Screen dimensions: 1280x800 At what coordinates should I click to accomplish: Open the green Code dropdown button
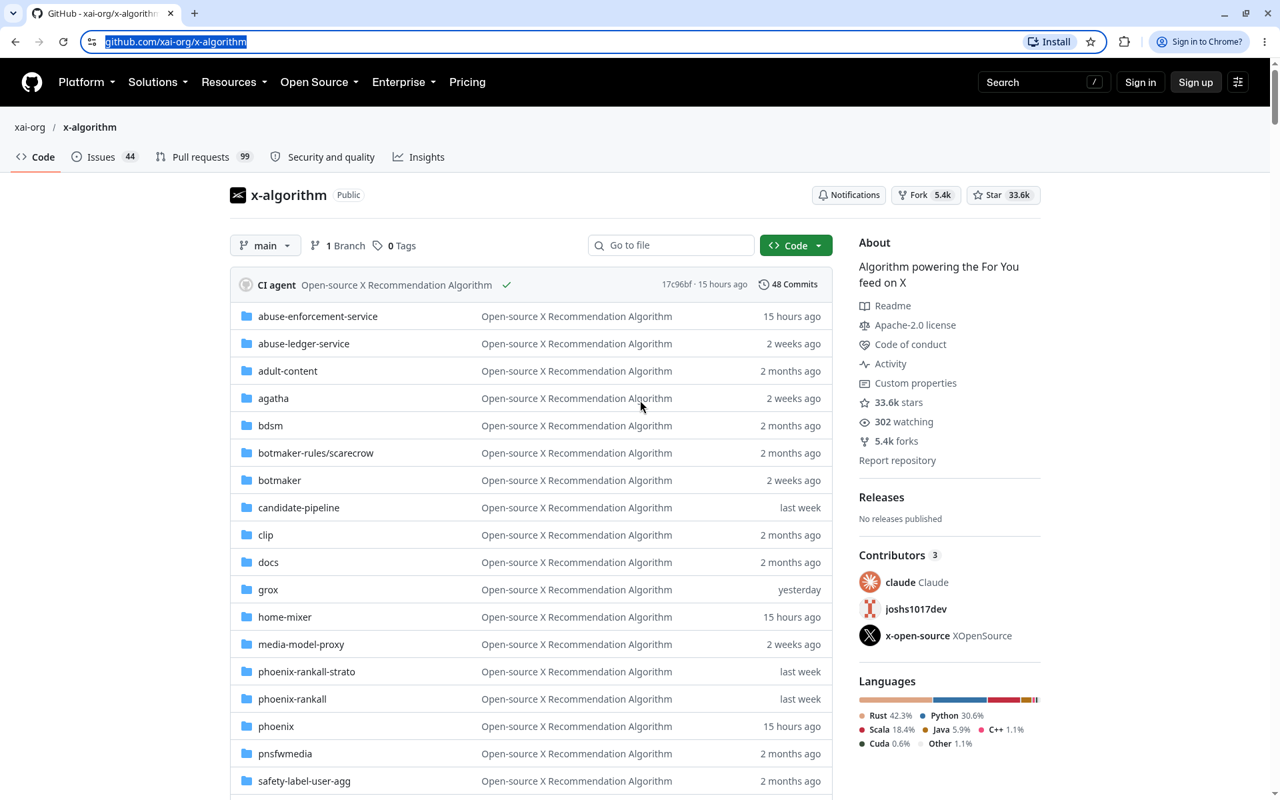[796, 246]
